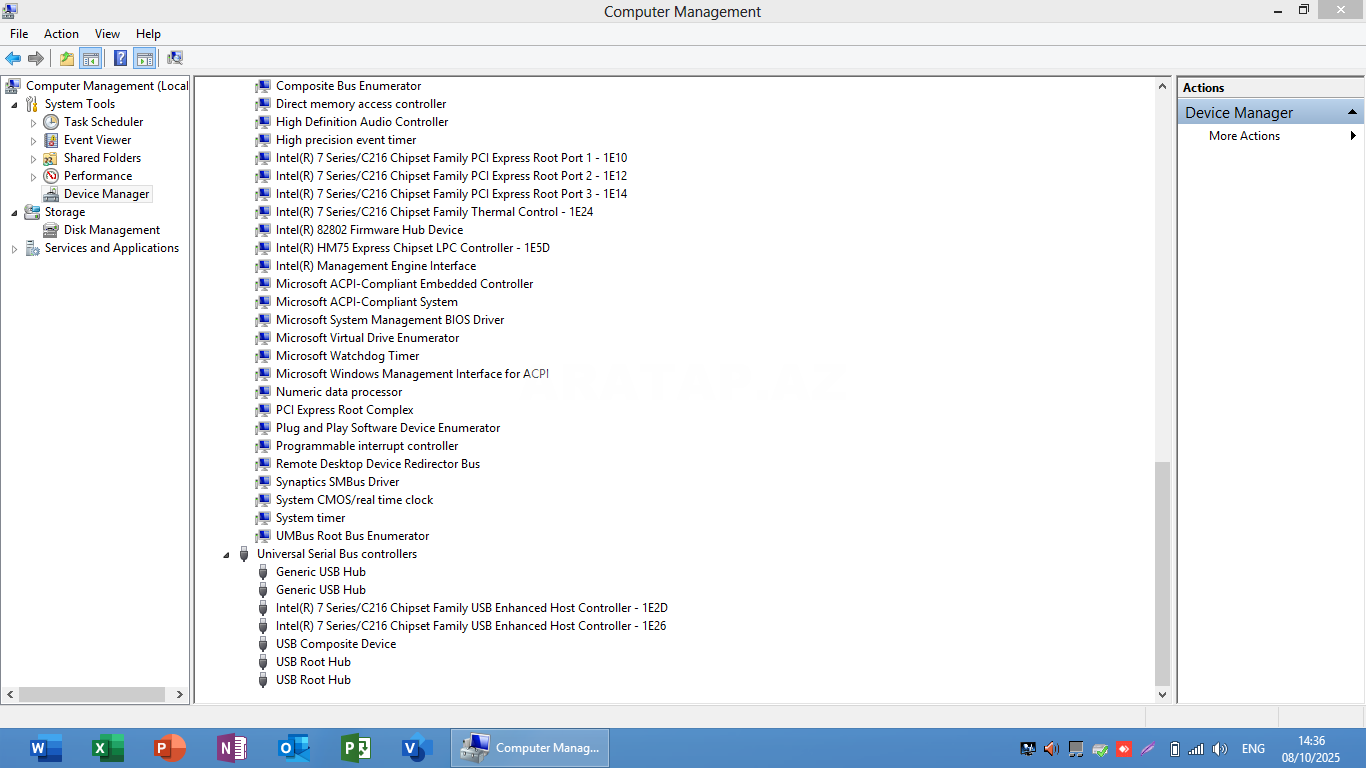Toggle the Show/Hide Console Tree button
Screen dimensions: 1366x768
(91, 58)
